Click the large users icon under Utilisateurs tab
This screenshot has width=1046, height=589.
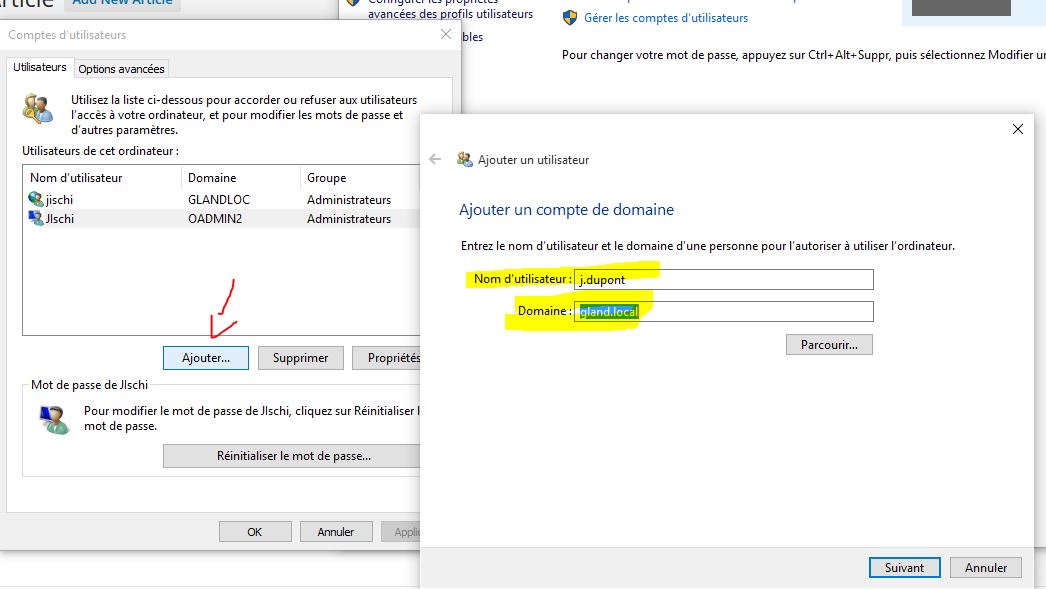[38, 108]
